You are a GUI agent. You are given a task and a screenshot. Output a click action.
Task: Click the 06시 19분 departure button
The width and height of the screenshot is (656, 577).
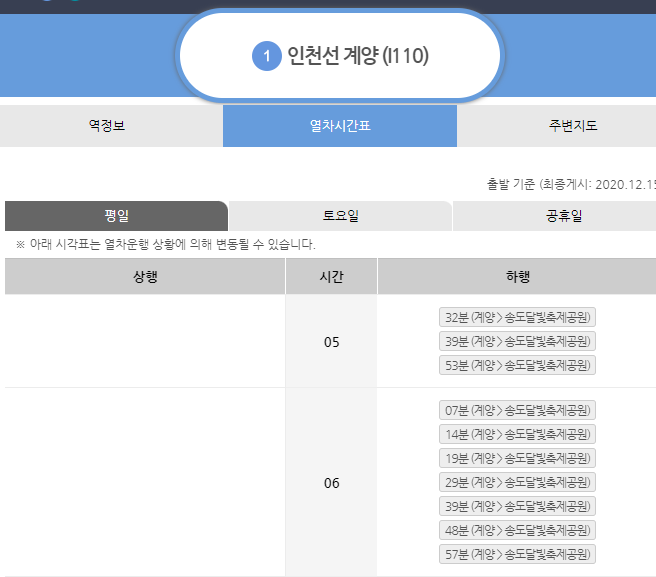point(518,458)
